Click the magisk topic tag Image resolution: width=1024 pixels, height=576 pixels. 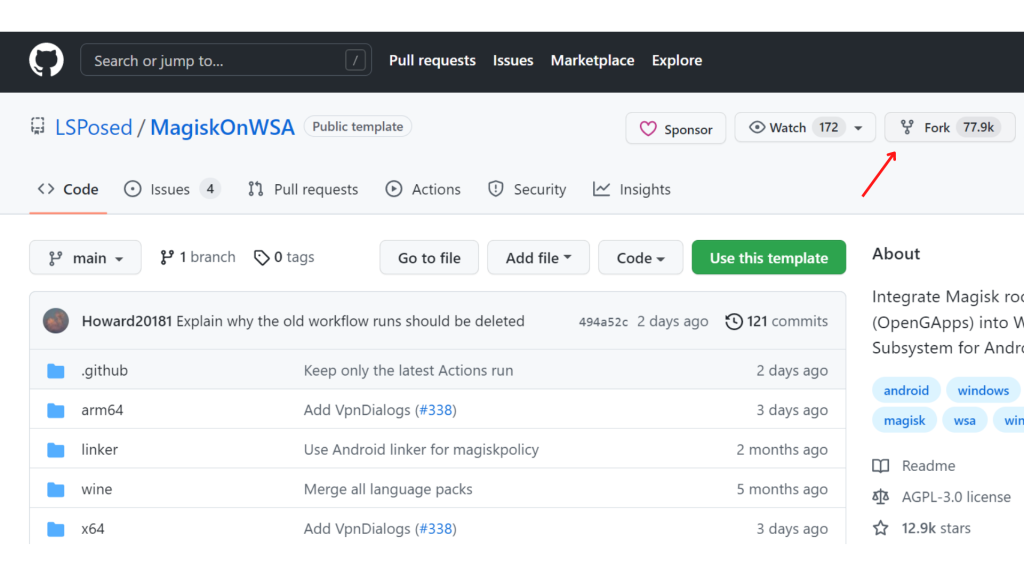coord(904,421)
